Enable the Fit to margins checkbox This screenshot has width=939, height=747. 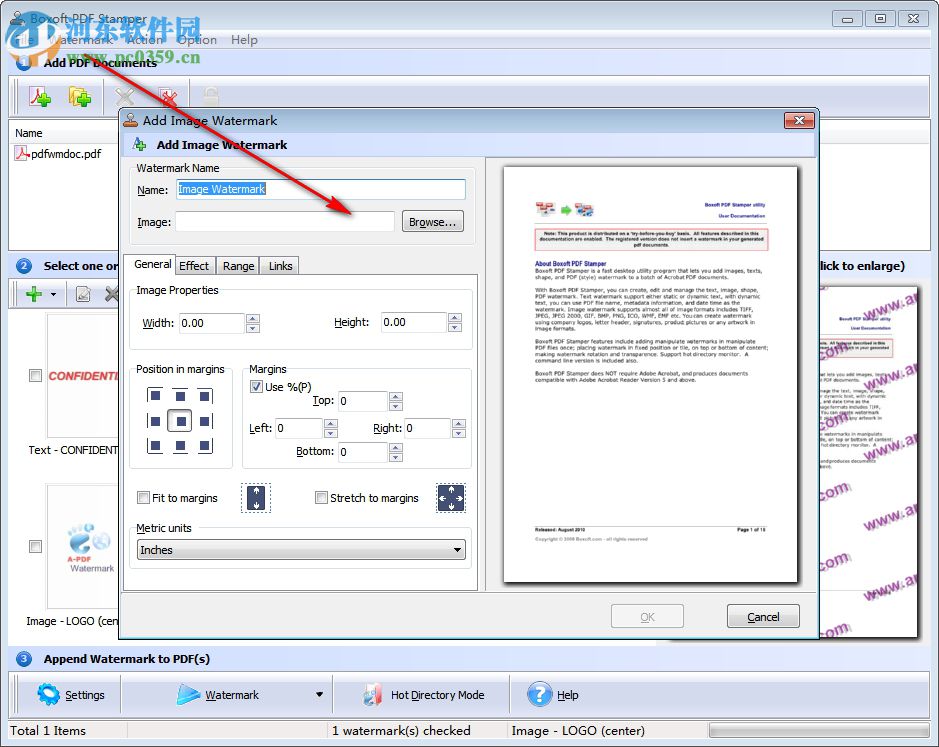point(143,497)
